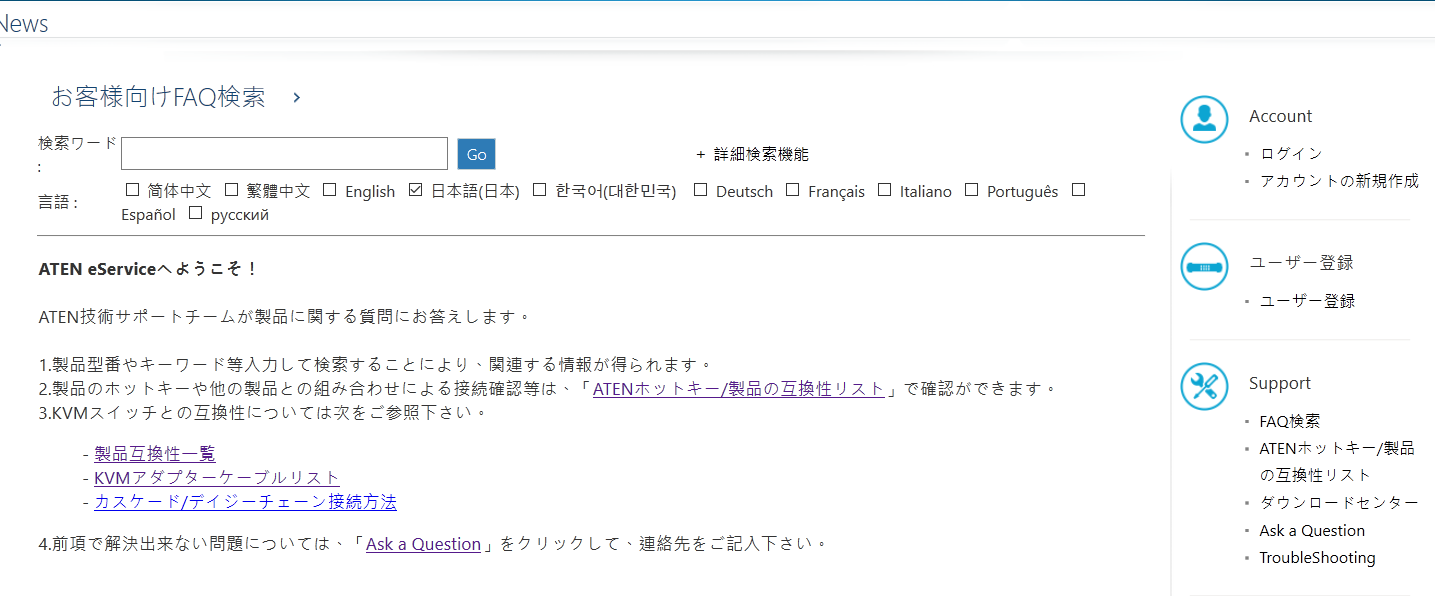Open TroubleShooting in the Support sidebar
This screenshot has width=1435, height=596.
coord(1317,558)
